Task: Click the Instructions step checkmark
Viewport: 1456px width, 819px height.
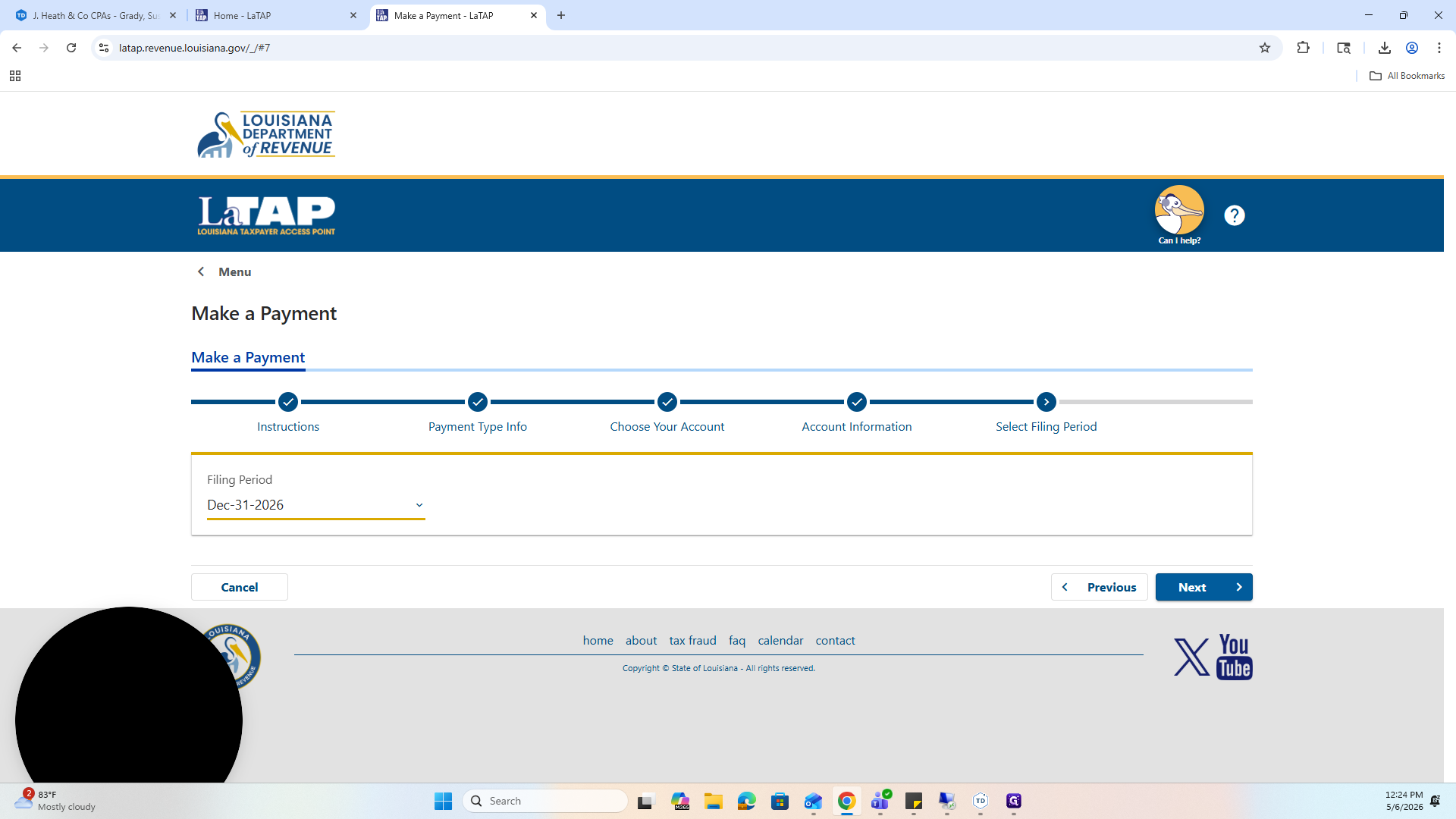Action: 288,402
